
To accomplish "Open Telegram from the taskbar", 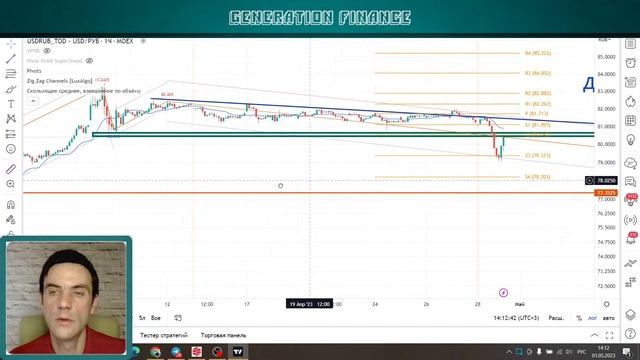I will 176,351.
